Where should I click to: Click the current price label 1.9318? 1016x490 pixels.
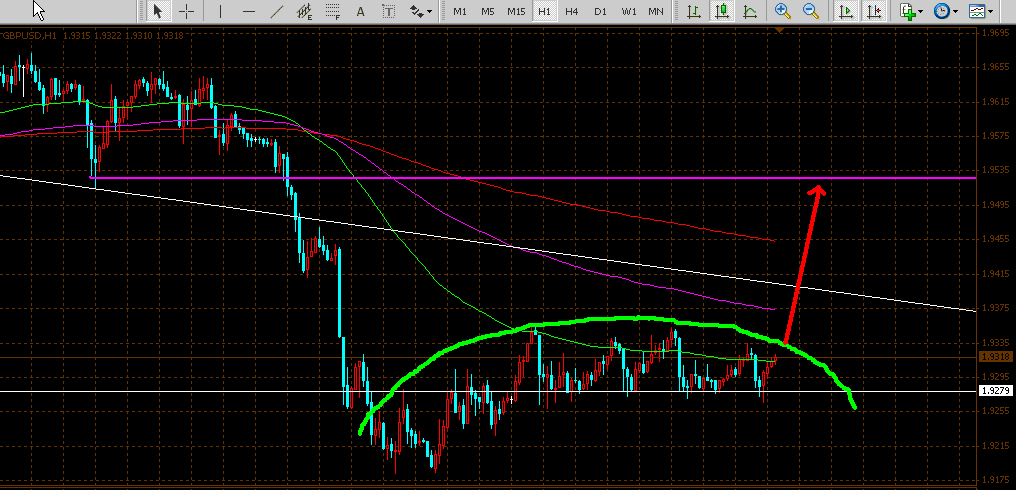996,357
